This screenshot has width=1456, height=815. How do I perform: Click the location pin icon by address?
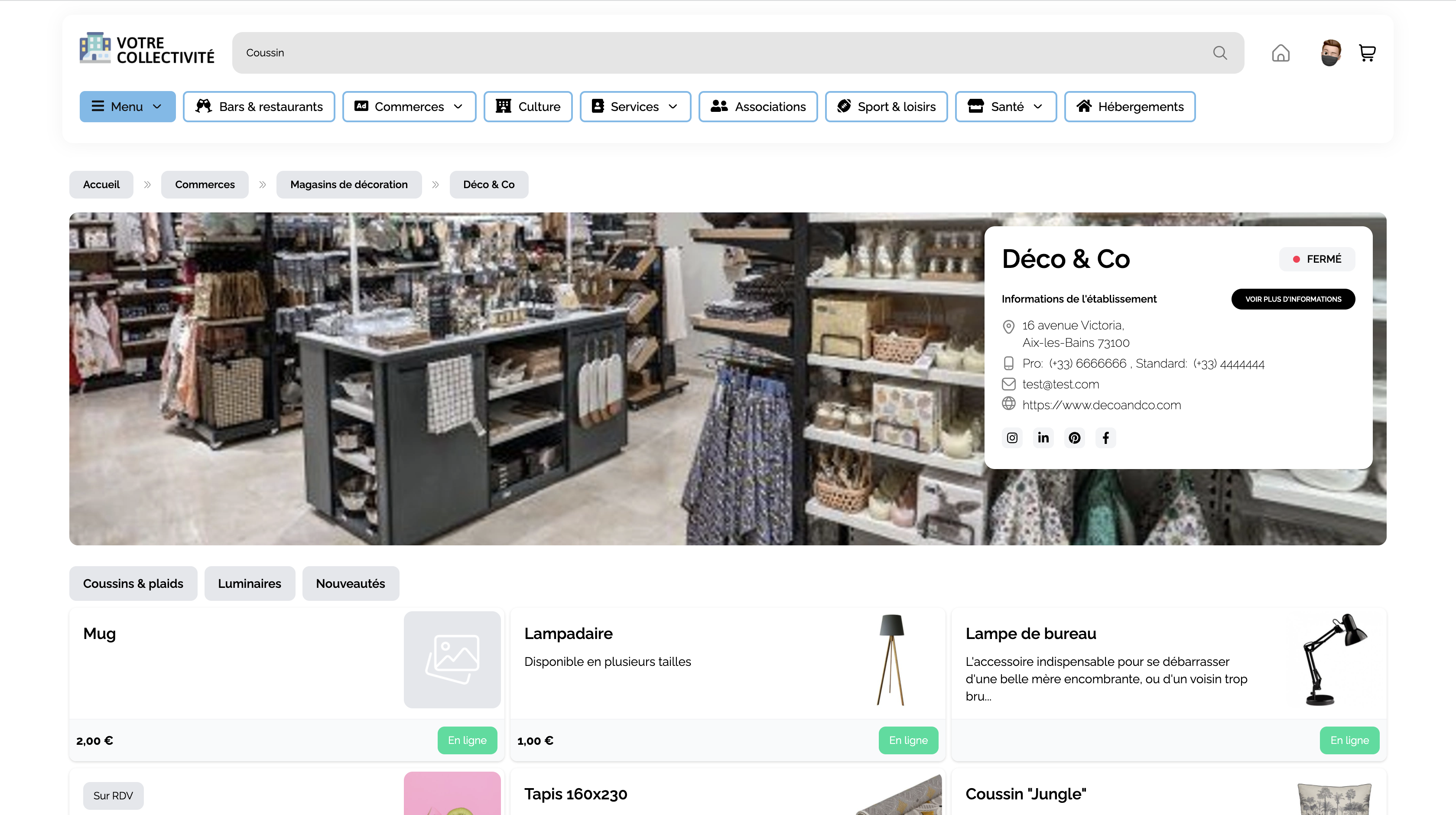[1008, 326]
